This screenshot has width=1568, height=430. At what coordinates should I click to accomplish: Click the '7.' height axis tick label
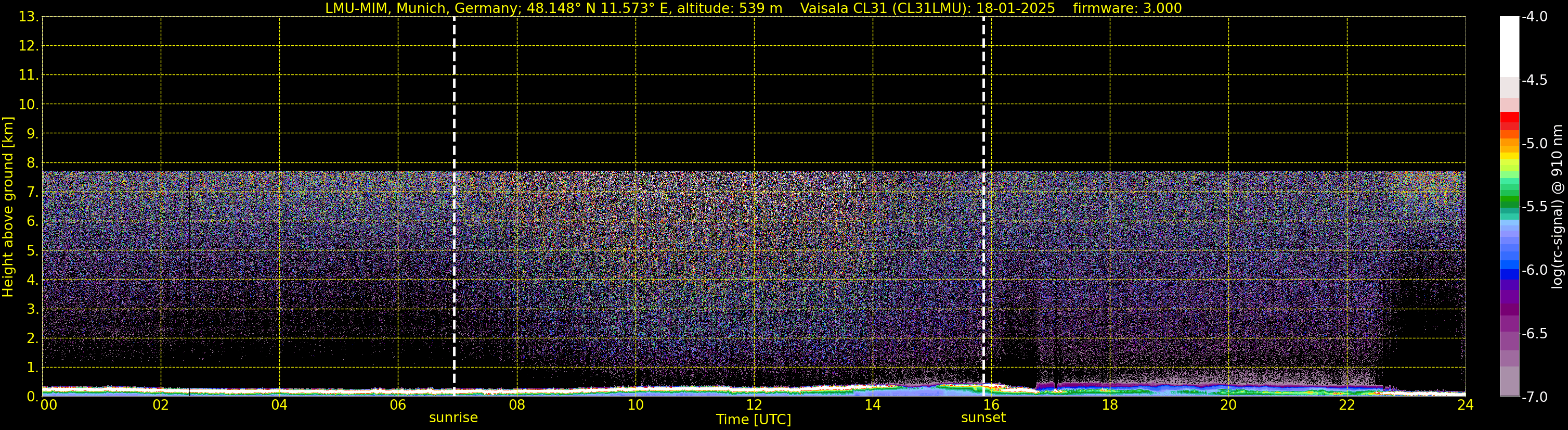[32, 193]
